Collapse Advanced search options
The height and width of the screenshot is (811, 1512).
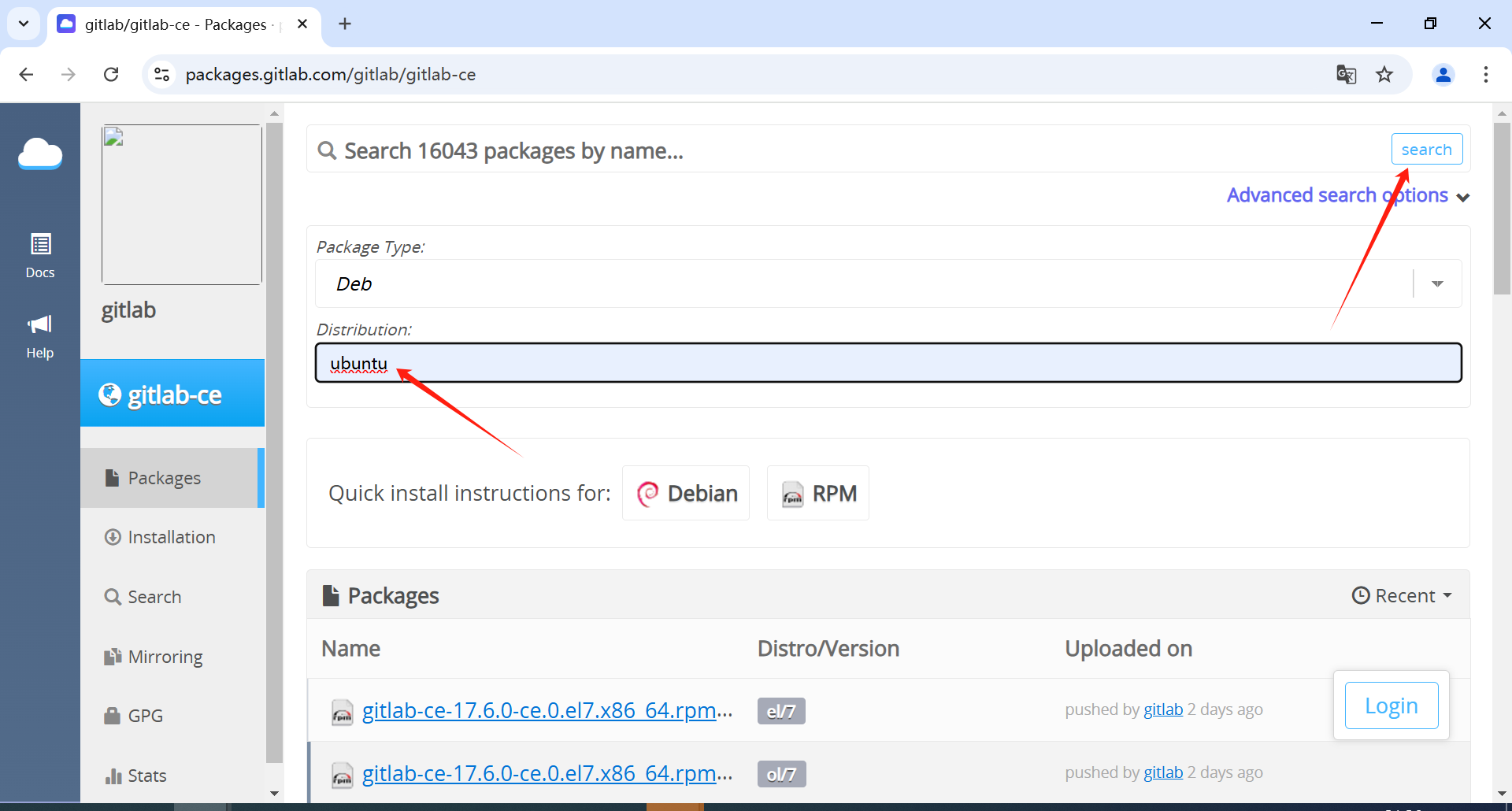tap(1348, 195)
